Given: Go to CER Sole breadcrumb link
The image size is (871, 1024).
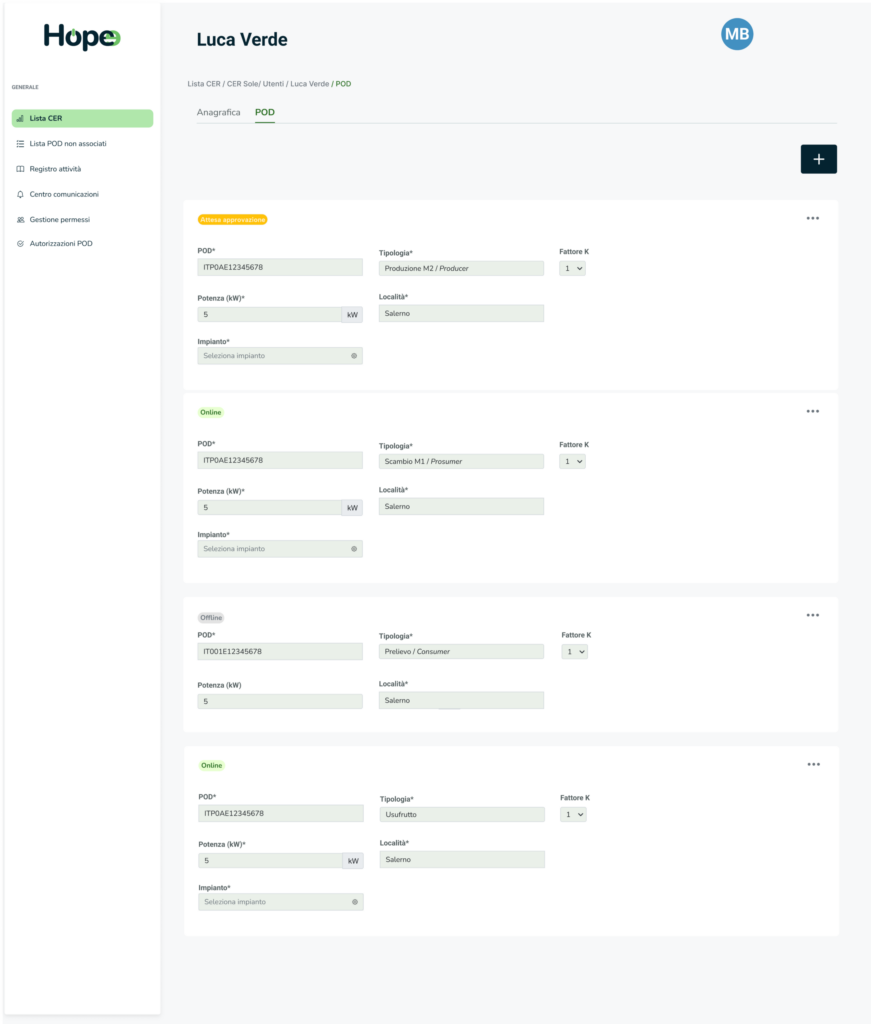Looking at the screenshot, I should pos(243,84).
